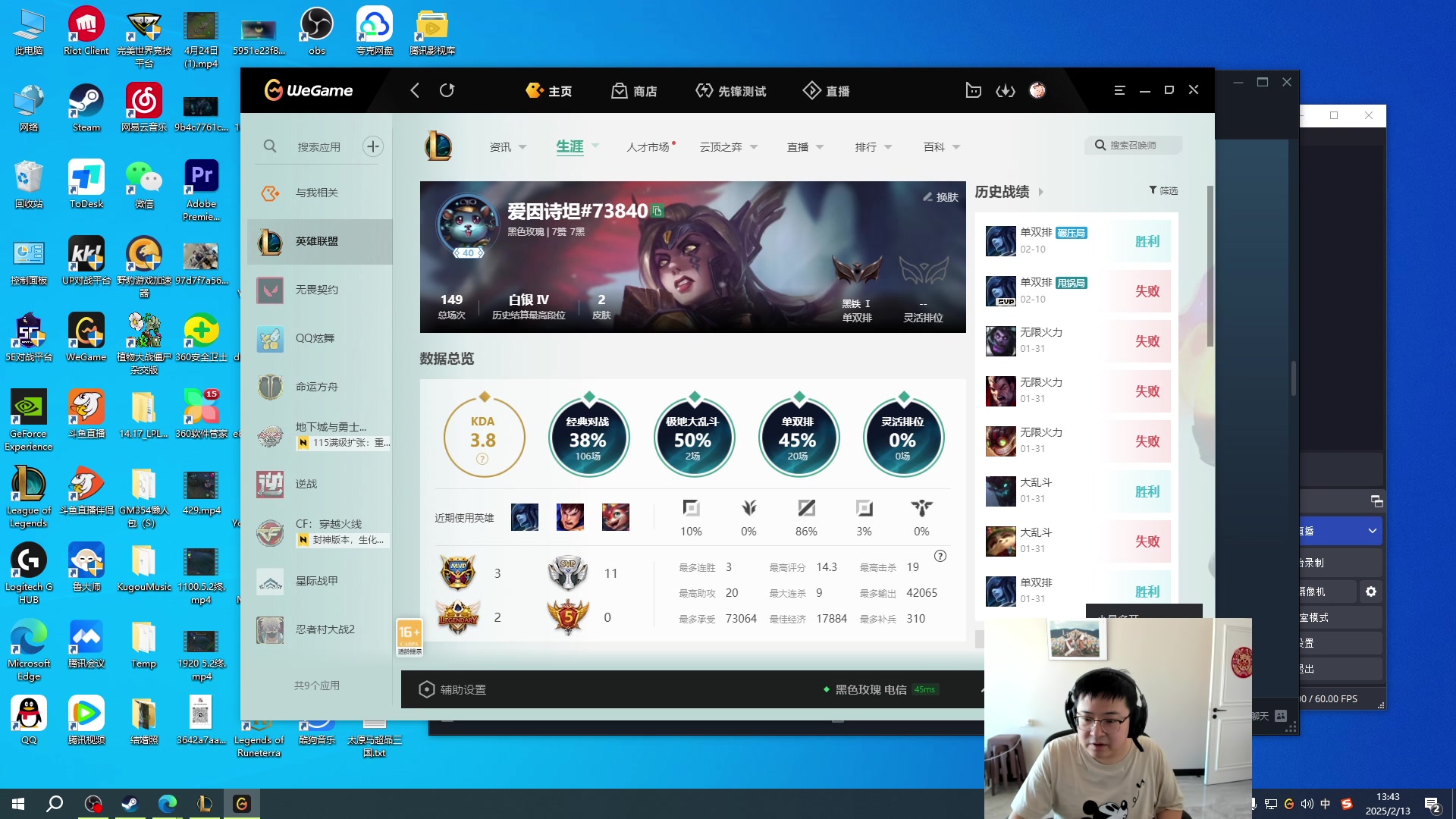Viewport: 1456px width, 819px height.
Task: Click the 搜索召唤师 search box
Action: (1134, 145)
